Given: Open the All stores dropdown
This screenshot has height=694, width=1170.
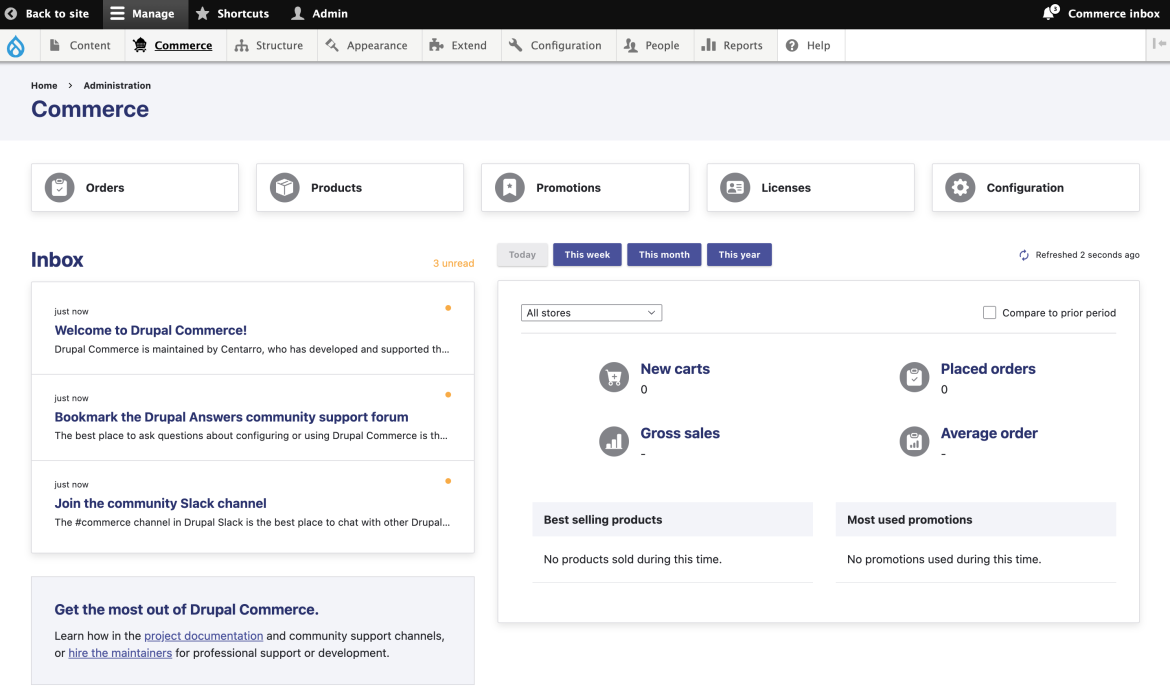Looking at the screenshot, I should click(x=591, y=313).
